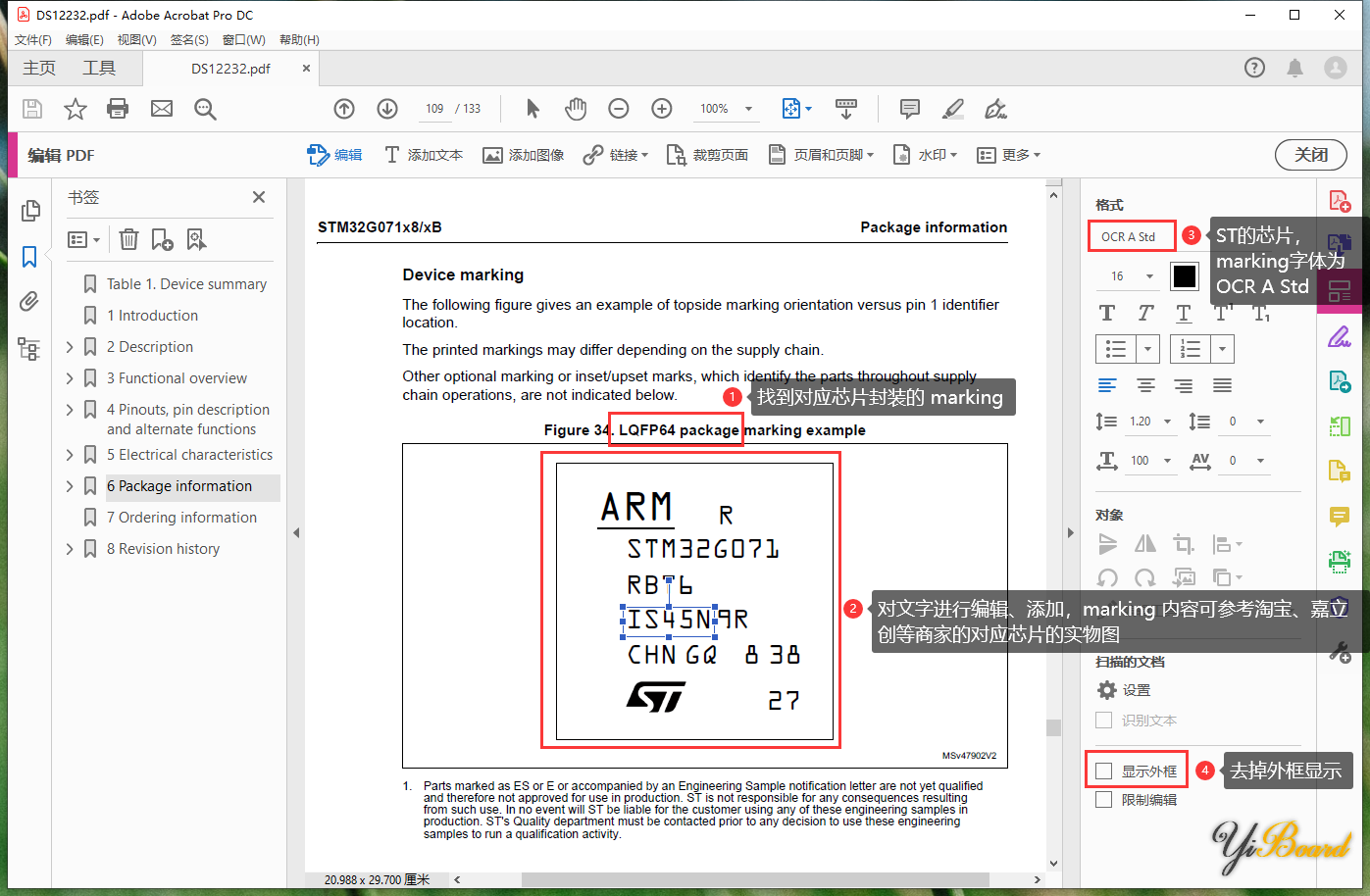The height and width of the screenshot is (896, 1370).
Task: Expand the 3 Functional overview bookmark
Action: point(70,378)
